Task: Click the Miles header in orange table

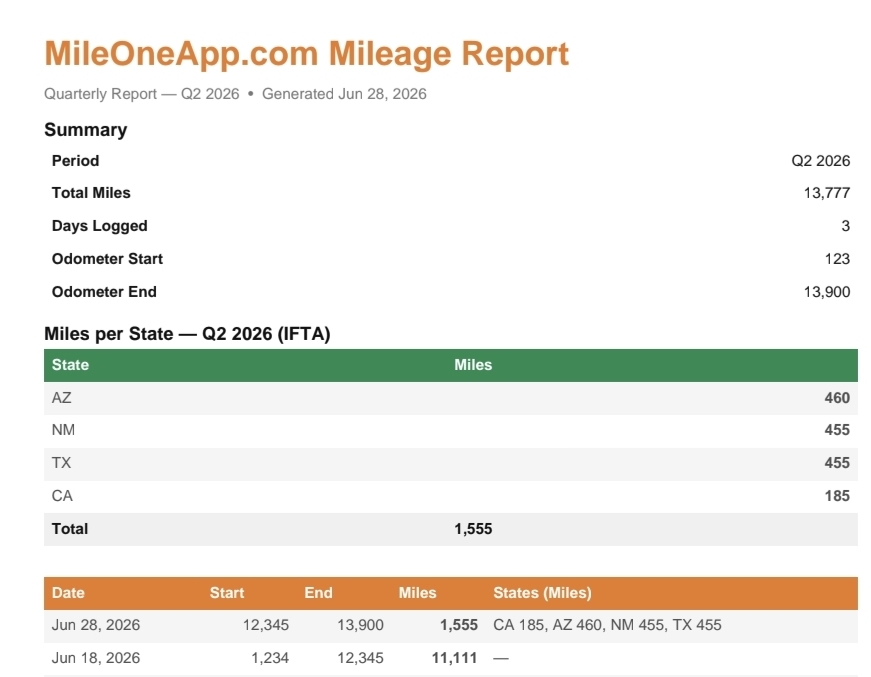Action: (x=417, y=593)
